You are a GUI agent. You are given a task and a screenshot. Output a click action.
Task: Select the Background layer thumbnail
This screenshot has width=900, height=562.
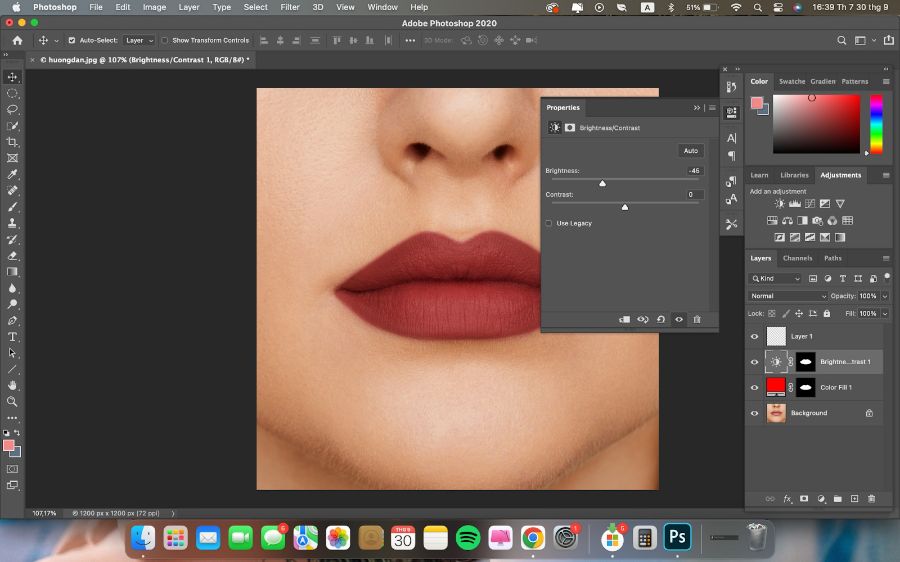point(776,413)
